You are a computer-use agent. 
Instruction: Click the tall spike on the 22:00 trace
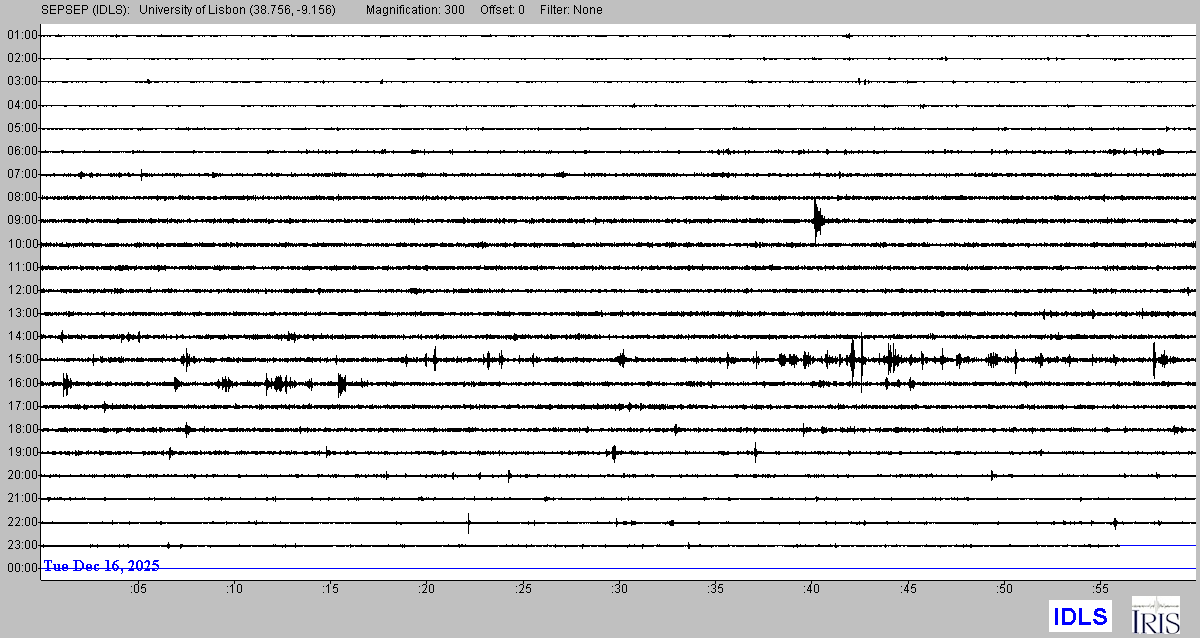point(468,521)
